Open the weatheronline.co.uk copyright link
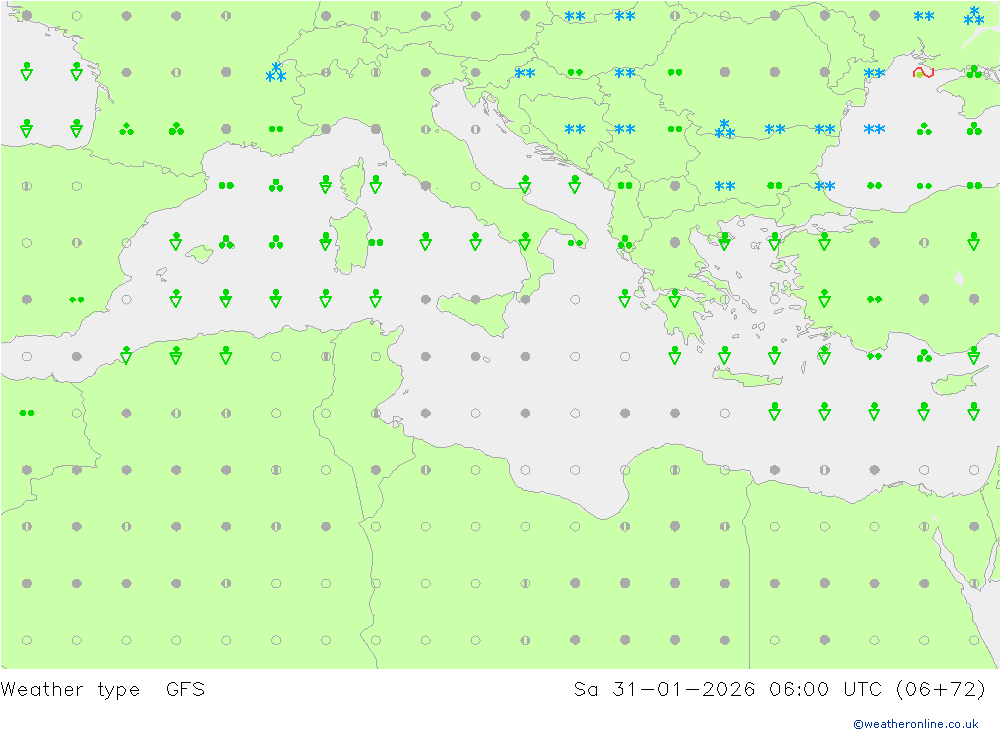 coord(916,724)
